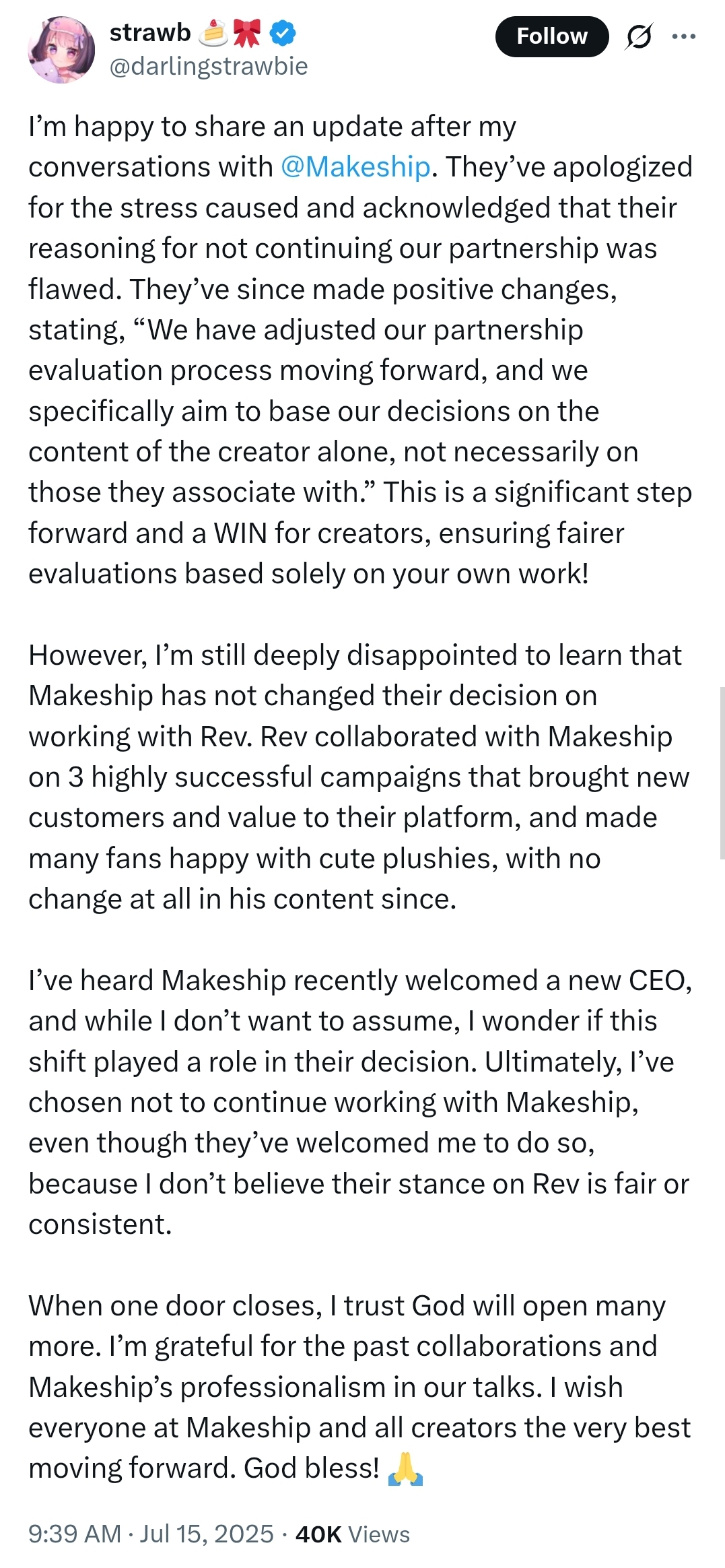
Task: Click the paragraph starting "I've heard Makeship"
Action: pyautogui.click(x=350, y=1102)
